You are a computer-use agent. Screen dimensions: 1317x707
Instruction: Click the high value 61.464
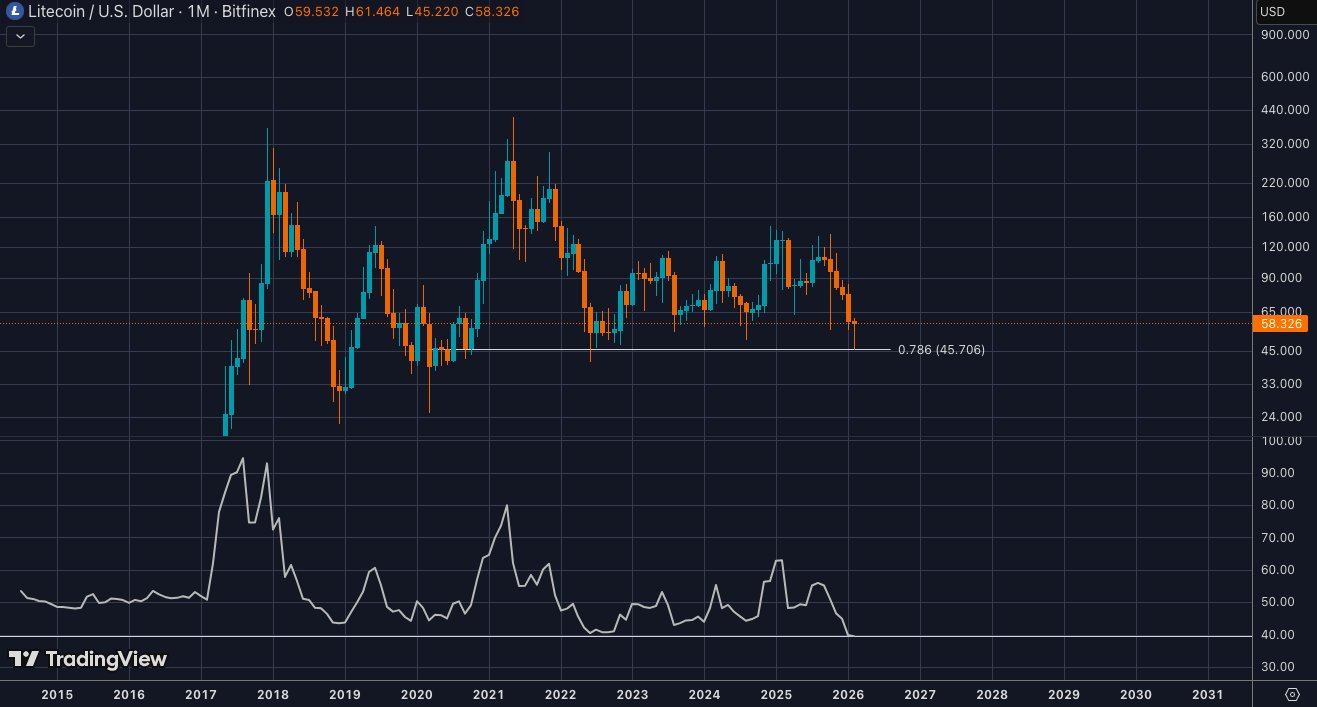(376, 12)
